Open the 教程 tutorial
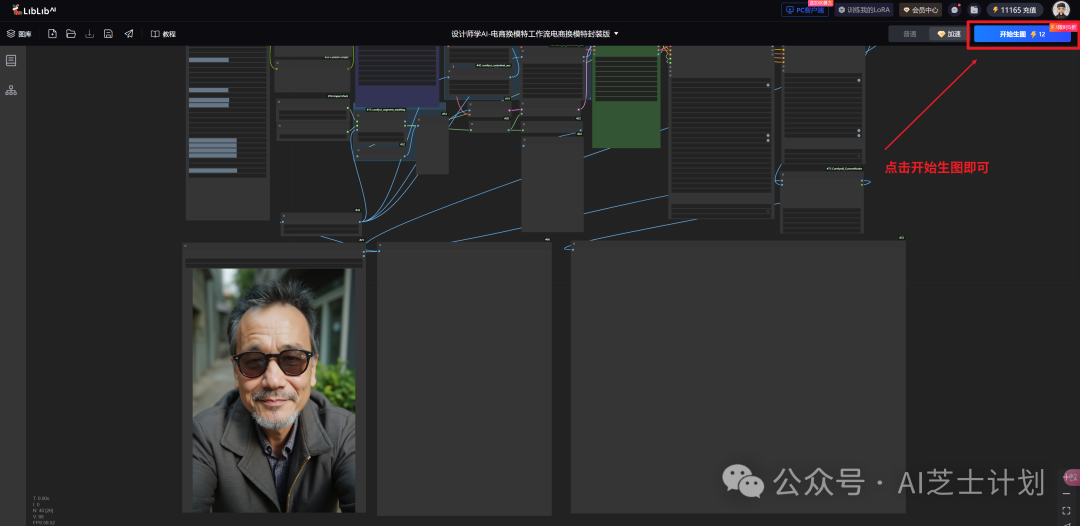 click(x=163, y=34)
